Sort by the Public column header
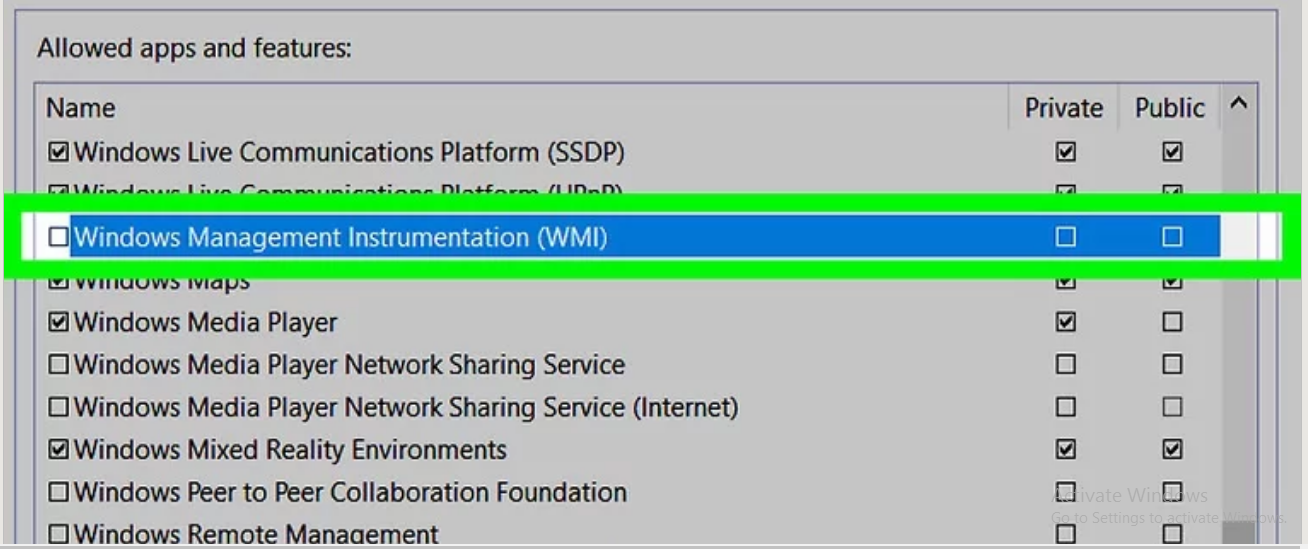The height and width of the screenshot is (549, 1308). [1170, 108]
